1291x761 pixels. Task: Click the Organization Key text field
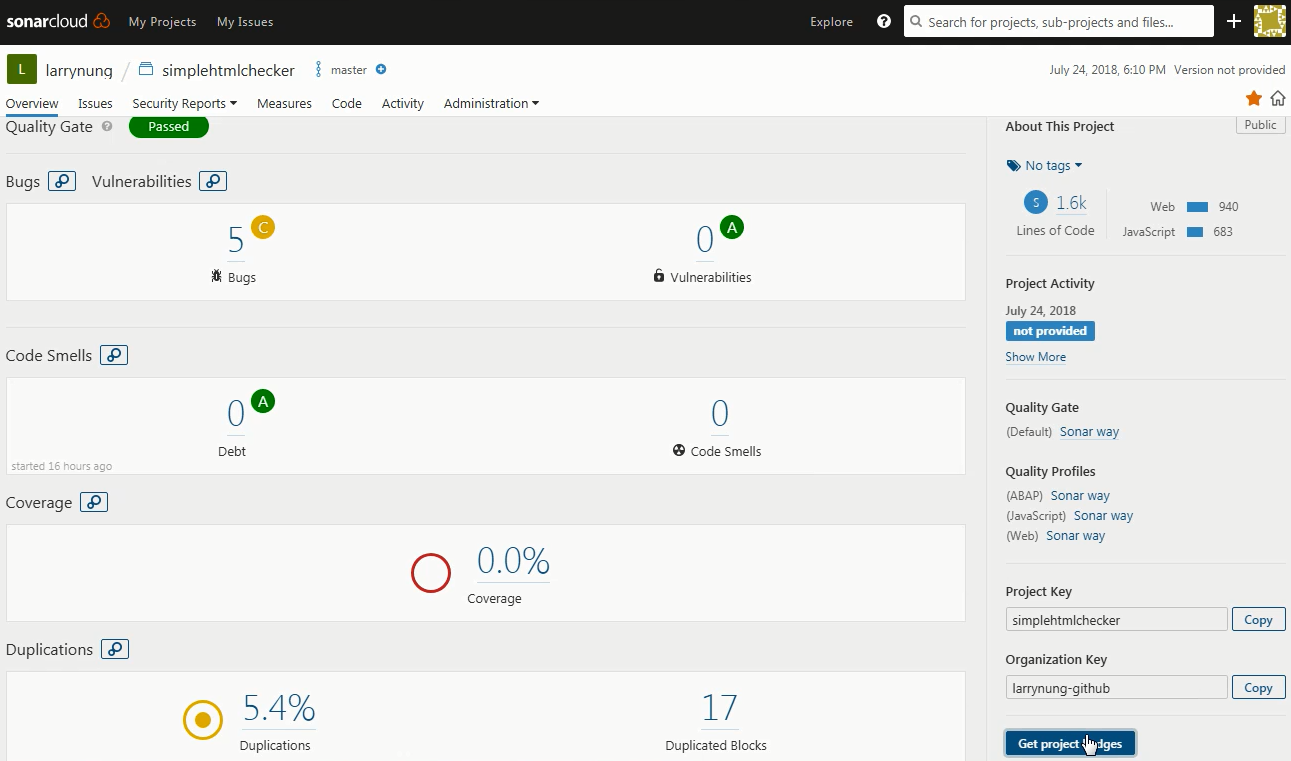(x=1116, y=688)
